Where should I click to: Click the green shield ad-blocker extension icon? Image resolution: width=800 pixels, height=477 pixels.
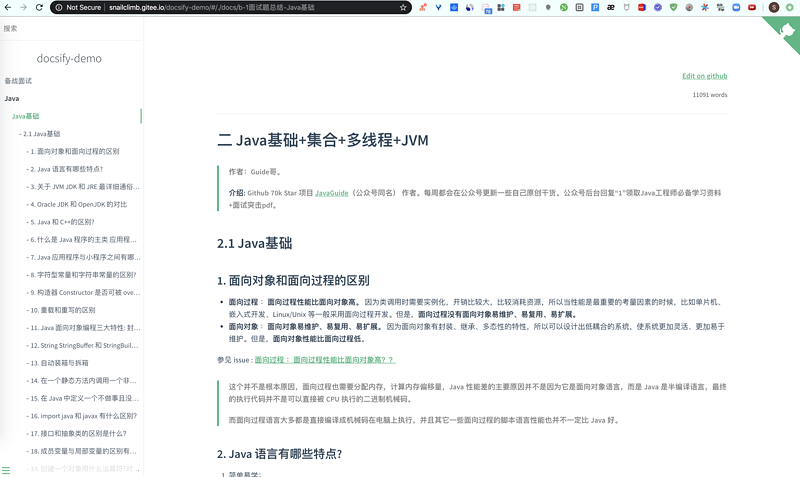point(673,7)
